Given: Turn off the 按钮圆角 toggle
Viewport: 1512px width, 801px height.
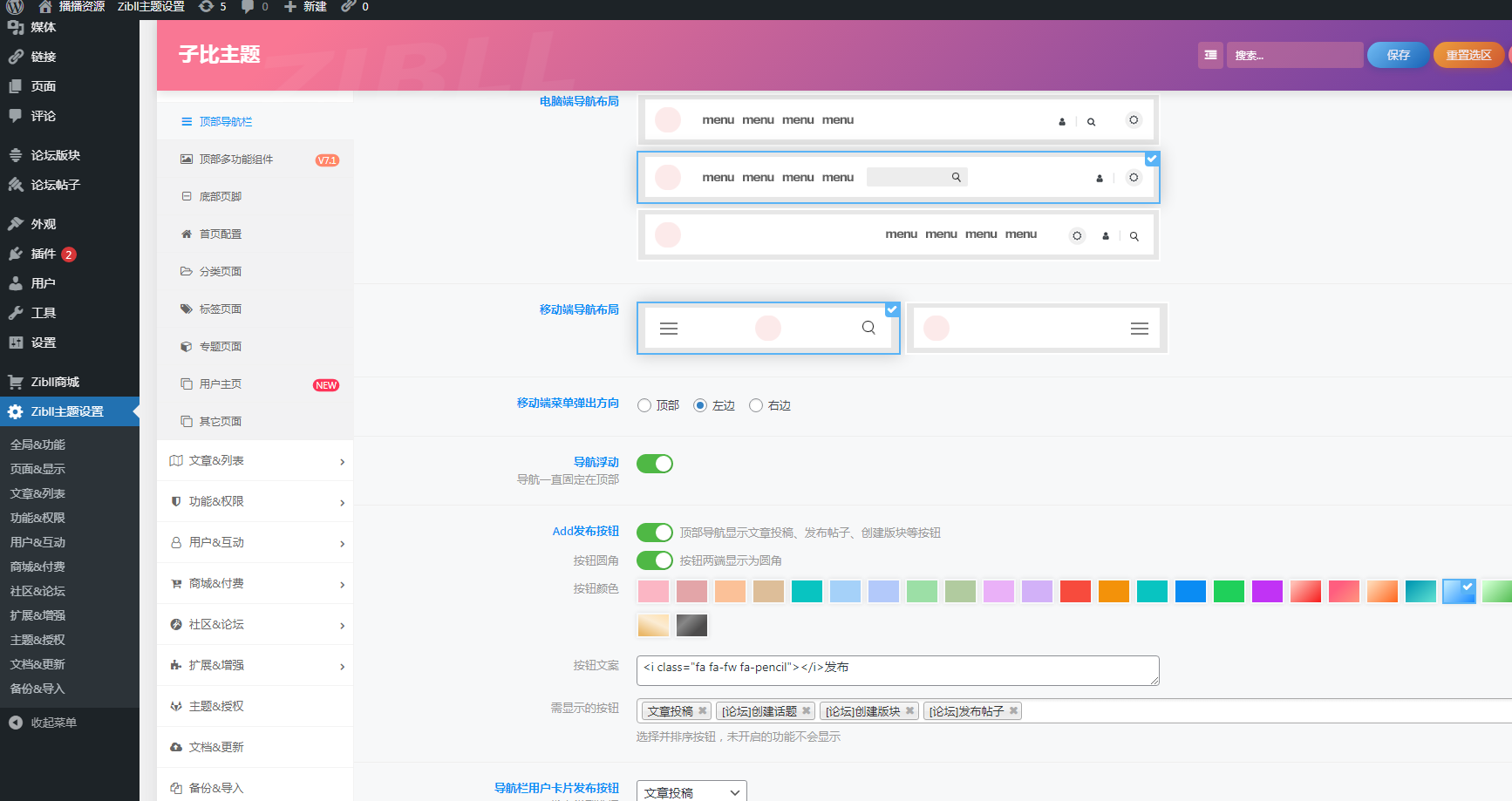Looking at the screenshot, I should 655,560.
